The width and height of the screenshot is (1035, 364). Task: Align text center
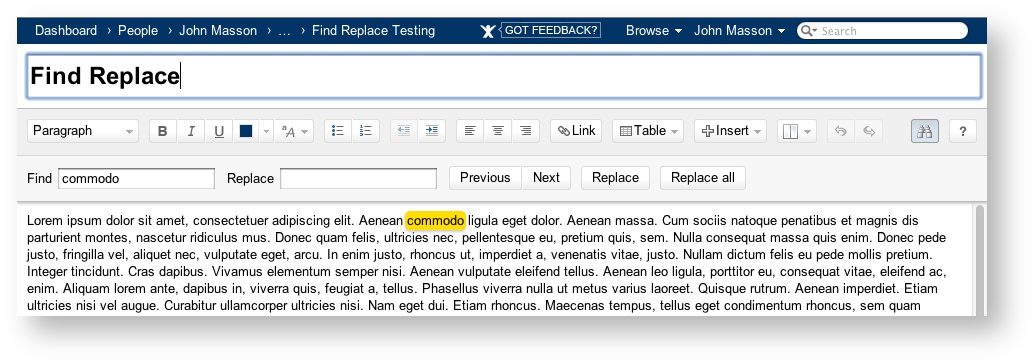click(x=498, y=131)
